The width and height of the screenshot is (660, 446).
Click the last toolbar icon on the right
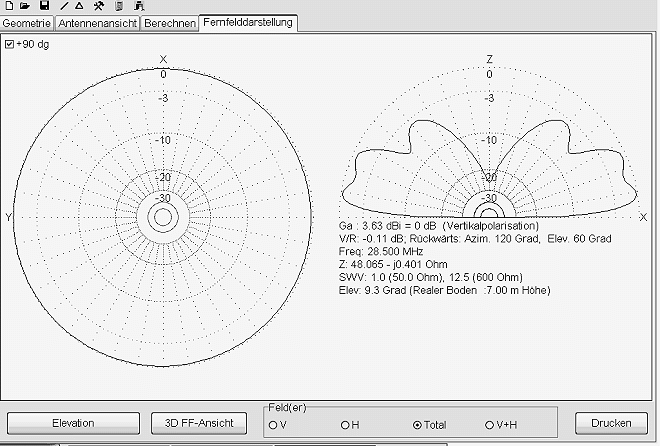pyautogui.click(x=137, y=6)
